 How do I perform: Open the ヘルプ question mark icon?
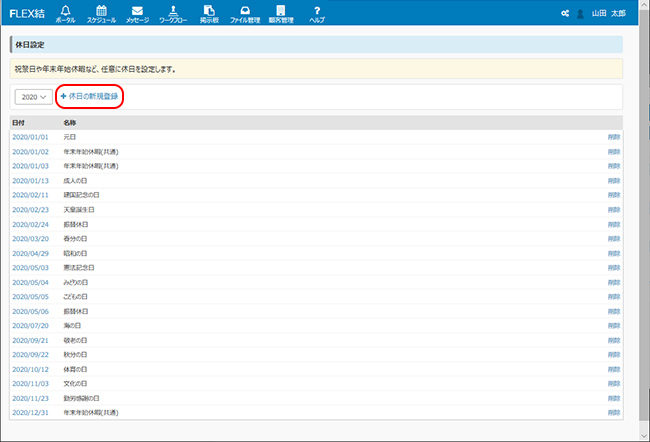pos(317,14)
